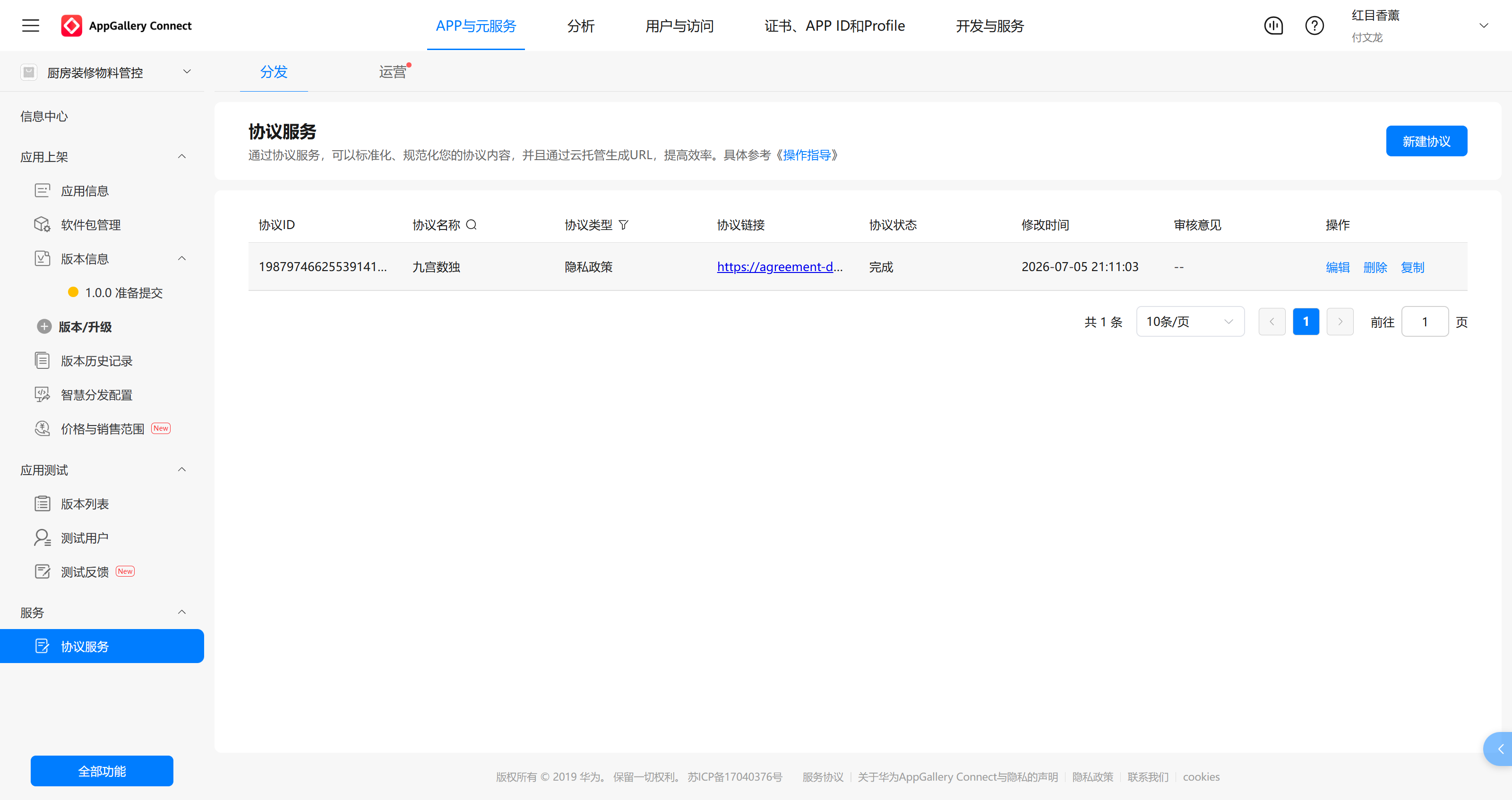Click 复制 for 九宫数独
Screen dimensions: 1512x800
[1412, 267]
